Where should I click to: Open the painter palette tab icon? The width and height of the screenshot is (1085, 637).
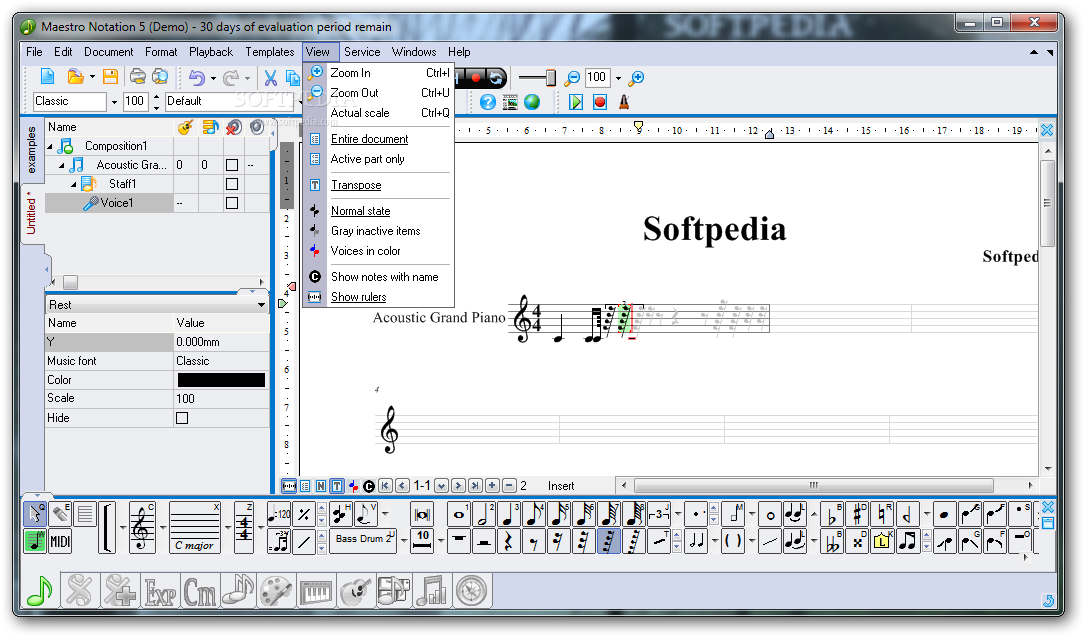pyautogui.click(x=277, y=591)
